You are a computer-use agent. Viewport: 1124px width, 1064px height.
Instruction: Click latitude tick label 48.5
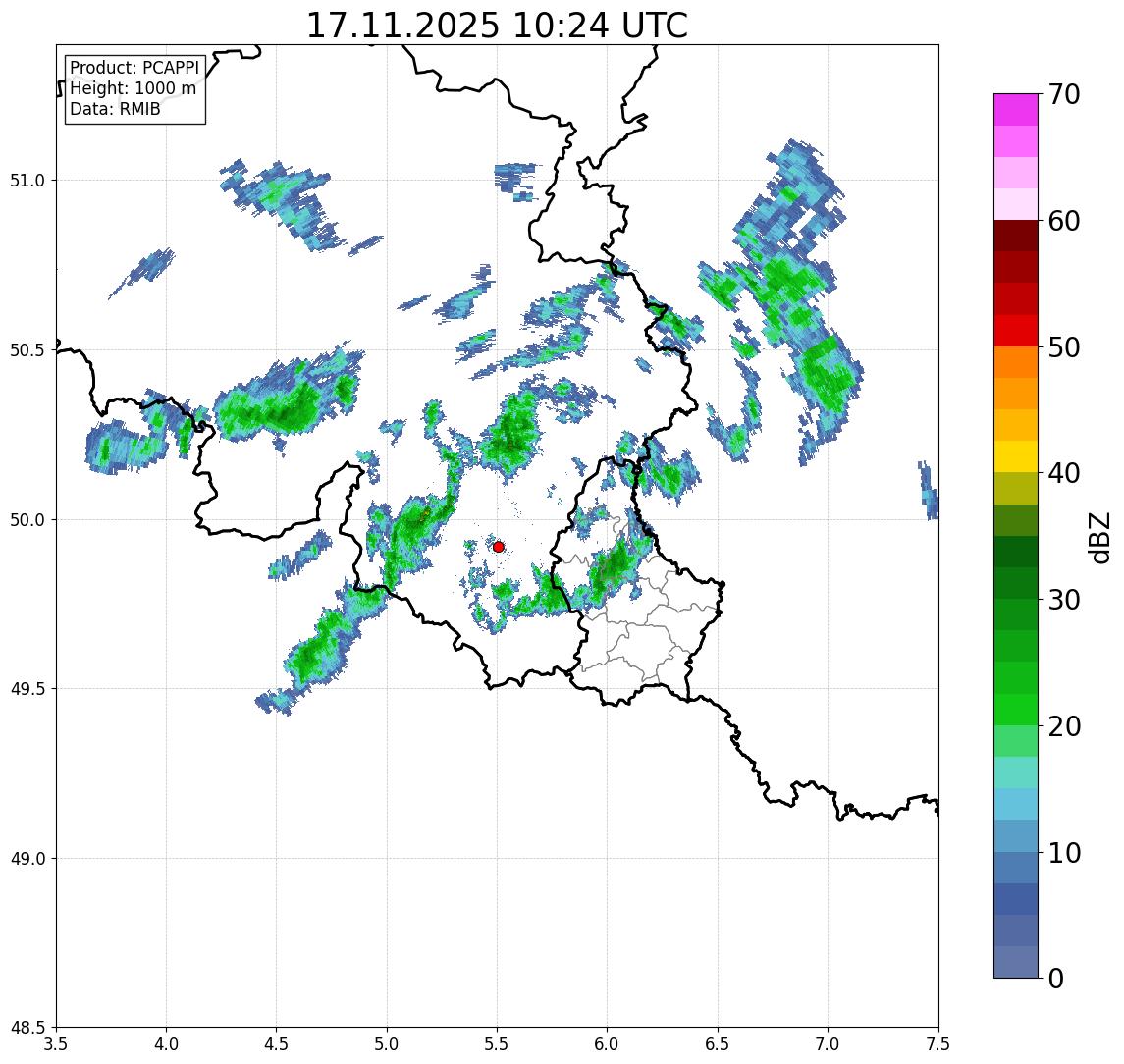[x=27, y=1028]
